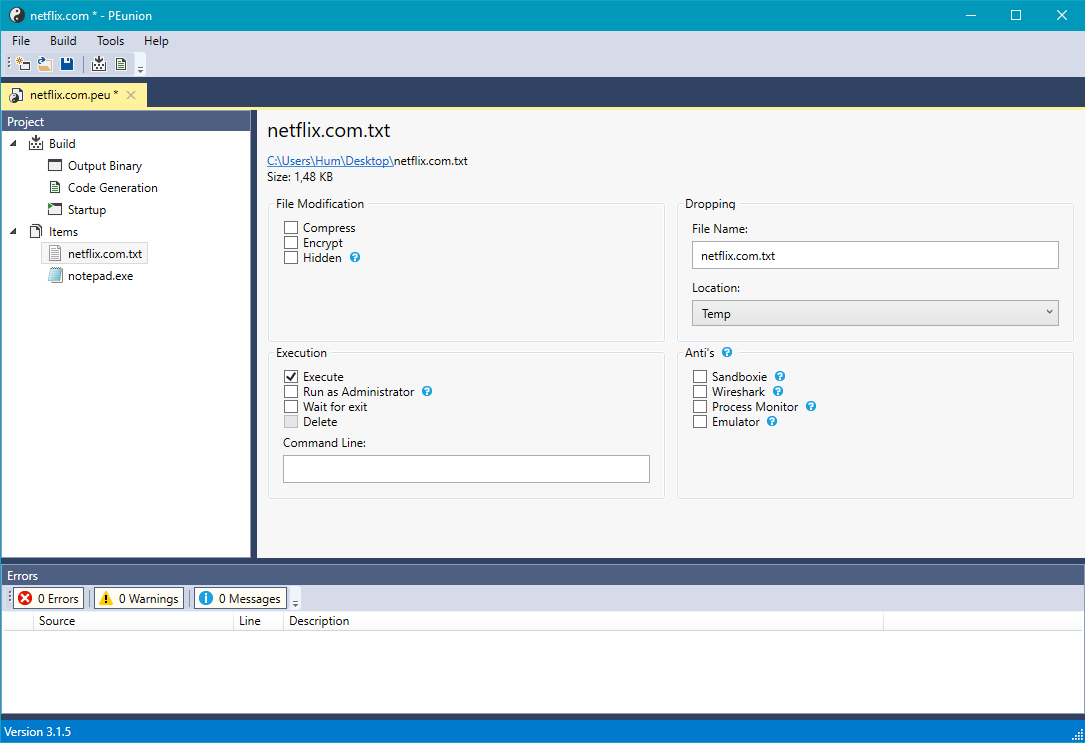1085x743 pixels.
Task: Click help icon next to Anti's heading
Action: [727, 352]
